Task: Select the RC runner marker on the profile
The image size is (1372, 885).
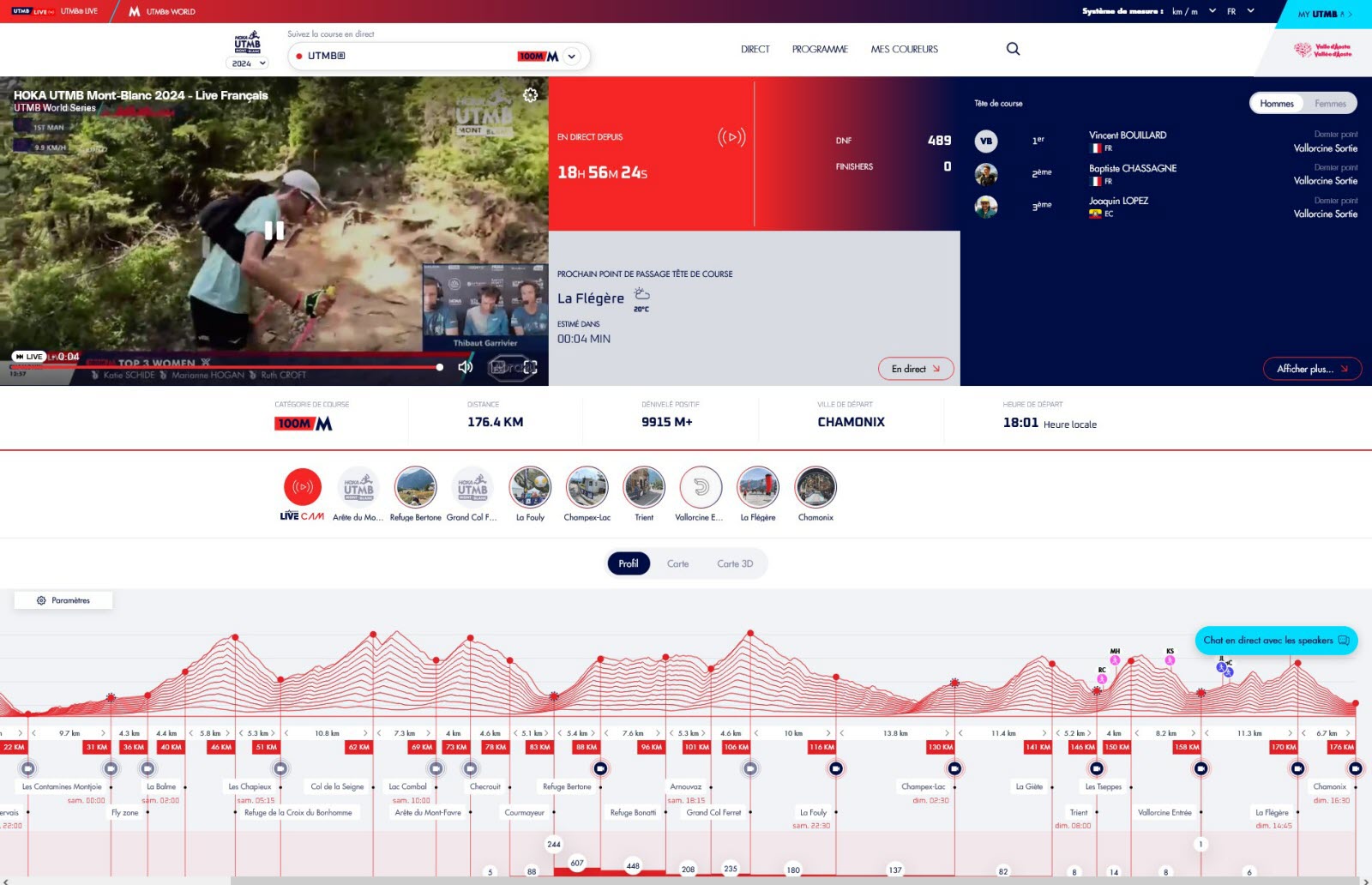Action: click(1102, 678)
